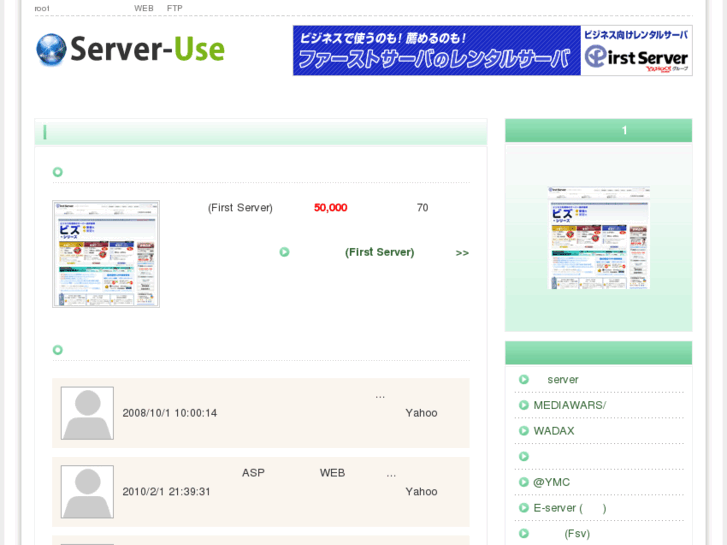Click the green (First Server) detail link
The image size is (727, 545).
379,252
